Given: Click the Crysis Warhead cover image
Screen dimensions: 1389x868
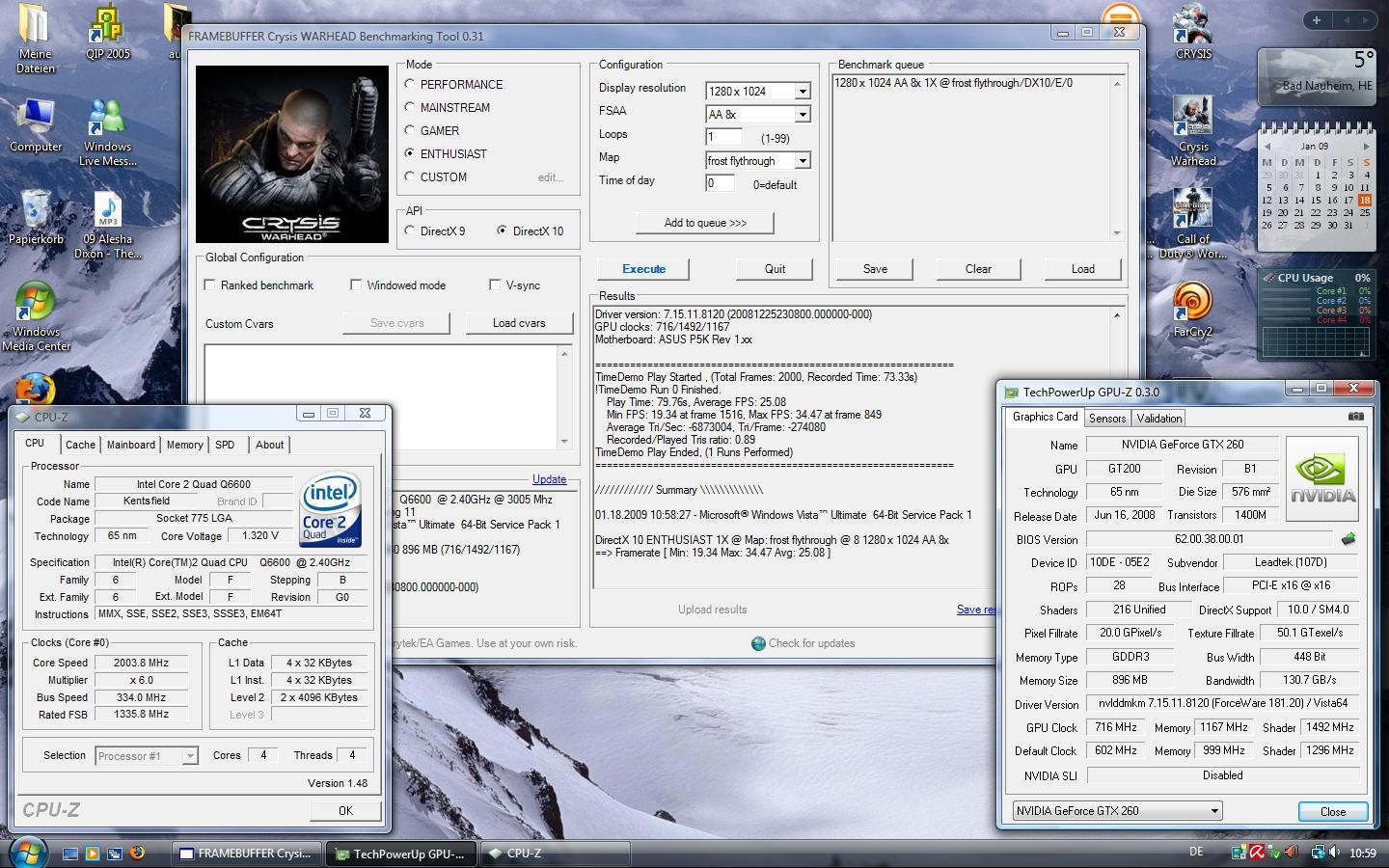Looking at the screenshot, I should pyautogui.click(x=292, y=154).
